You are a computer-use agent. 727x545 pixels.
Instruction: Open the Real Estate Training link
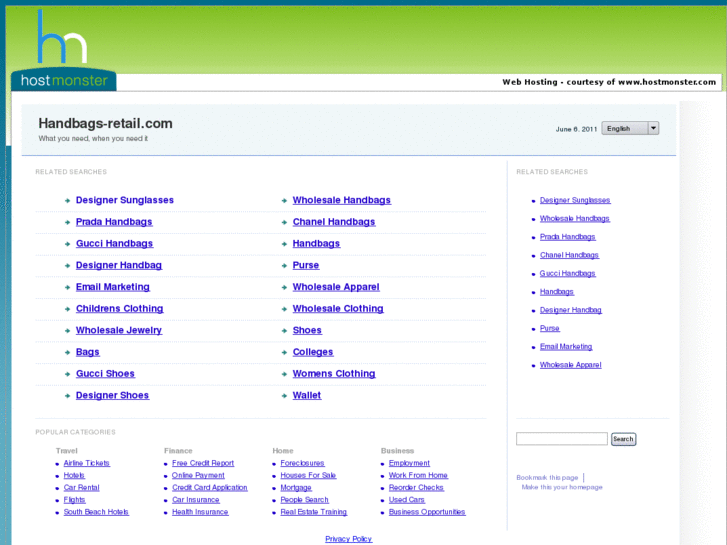(314, 512)
